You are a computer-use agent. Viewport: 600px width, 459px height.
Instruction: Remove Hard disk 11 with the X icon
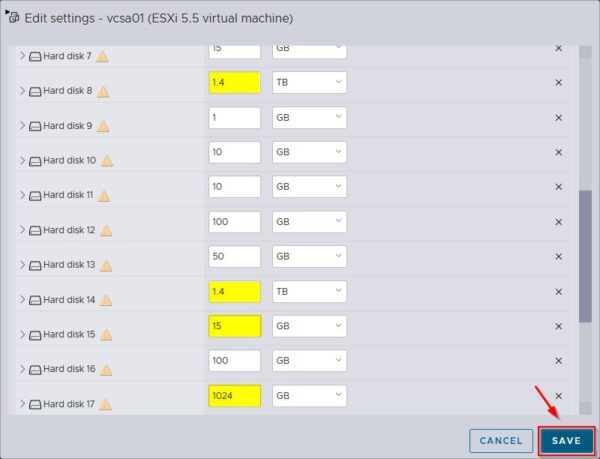click(x=559, y=188)
